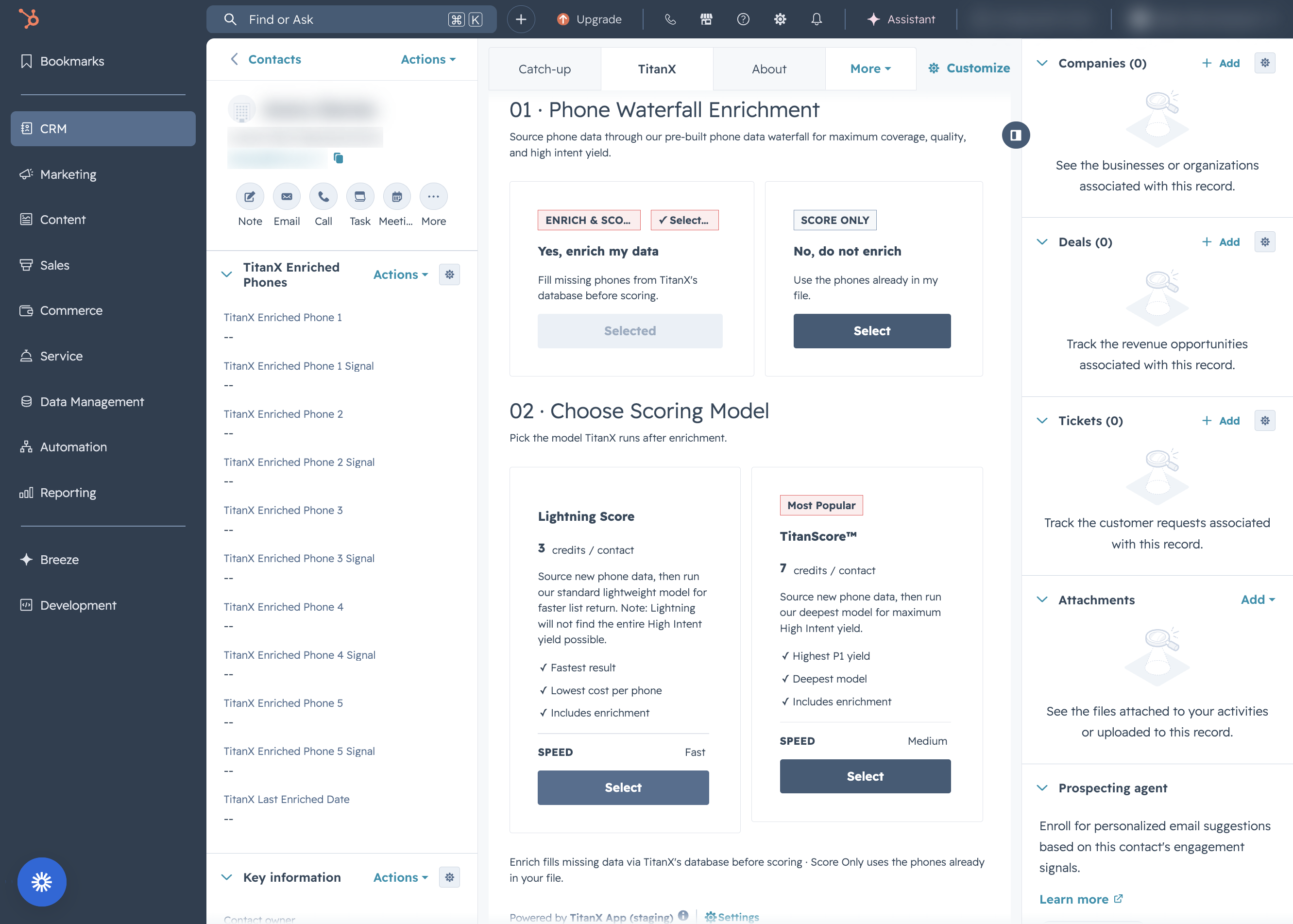Open the CRM sidebar menu
1293x924 pixels.
coord(103,129)
